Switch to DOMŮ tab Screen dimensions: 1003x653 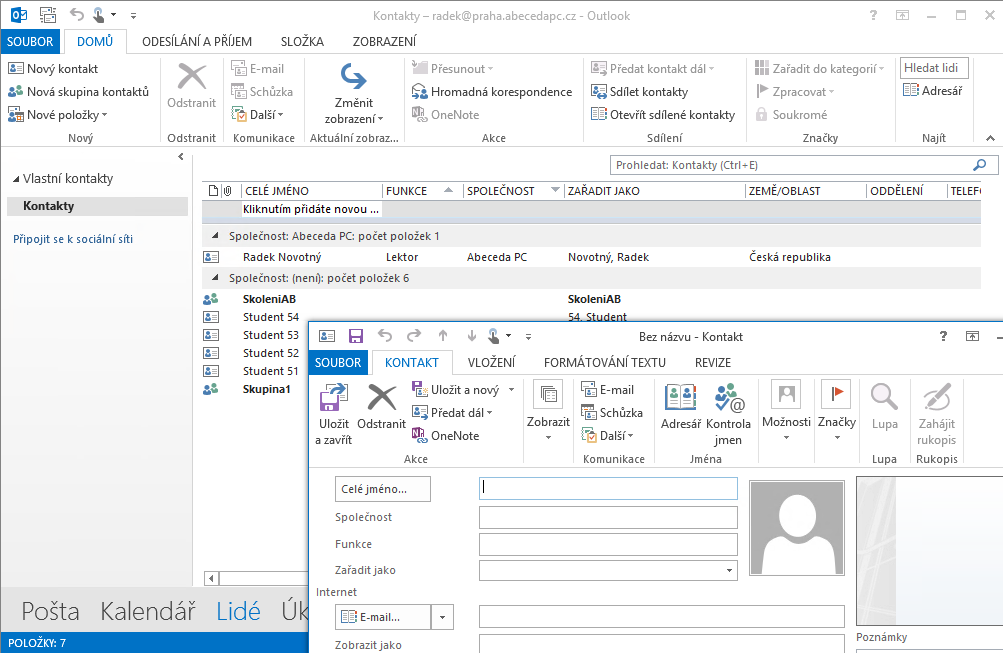point(95,42)
